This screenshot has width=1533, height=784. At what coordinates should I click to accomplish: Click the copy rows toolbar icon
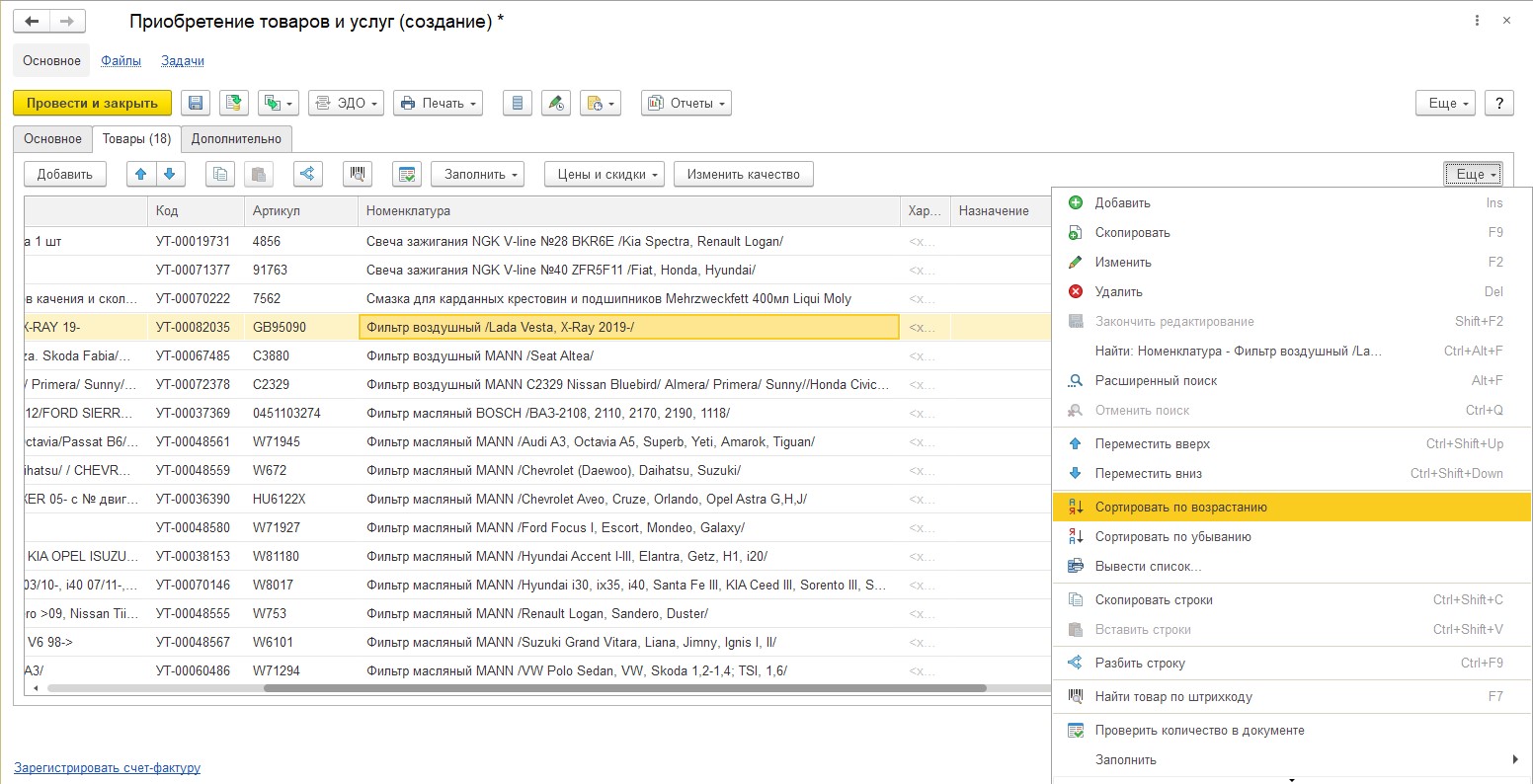click(x=219, y=175)
